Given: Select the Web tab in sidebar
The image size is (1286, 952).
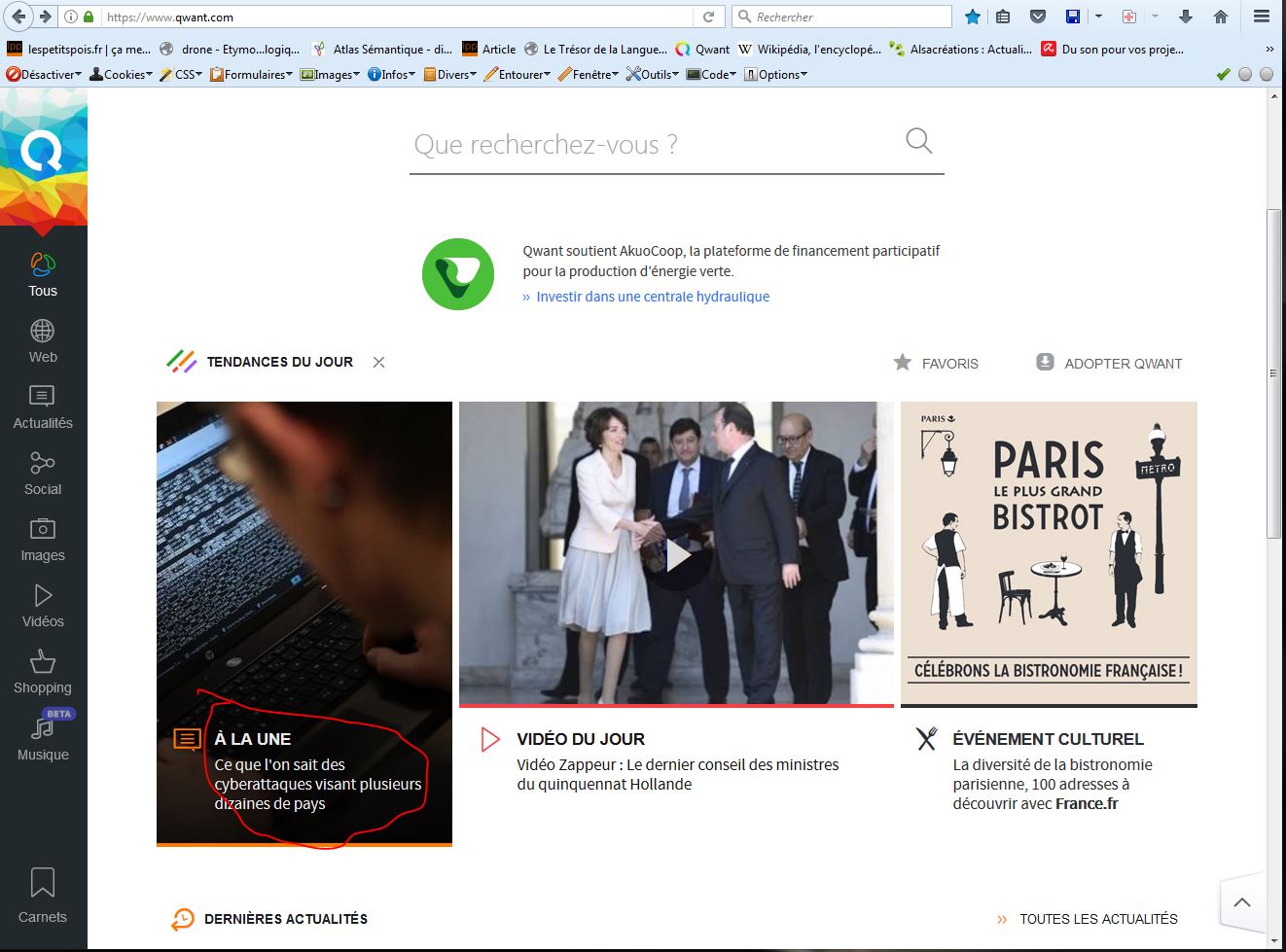Looking at the screenshot, I should [43, 341].
